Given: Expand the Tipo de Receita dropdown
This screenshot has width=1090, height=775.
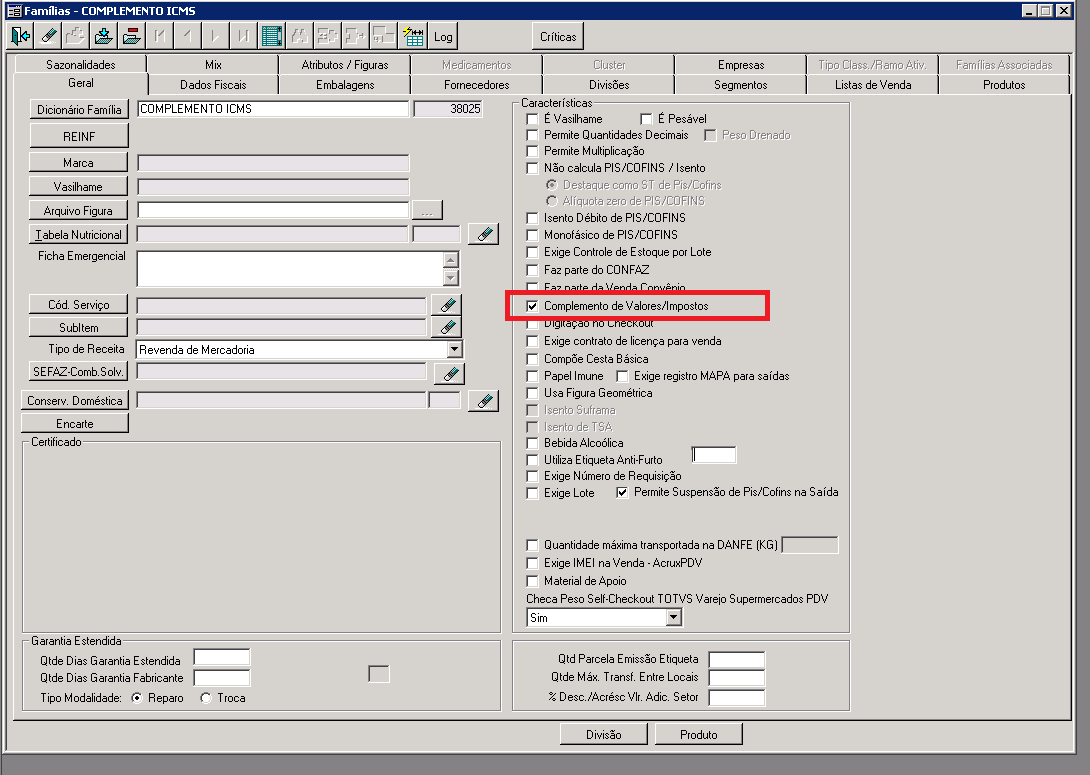Looking at the screenshot, I should pyautogui.click(x=454, y=349).
